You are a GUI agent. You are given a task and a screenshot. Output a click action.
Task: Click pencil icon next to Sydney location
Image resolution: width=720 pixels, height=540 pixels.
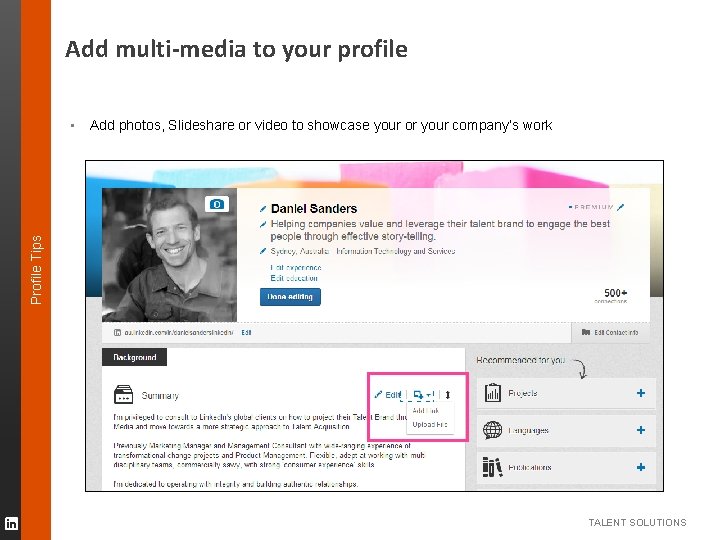point(263,251)
